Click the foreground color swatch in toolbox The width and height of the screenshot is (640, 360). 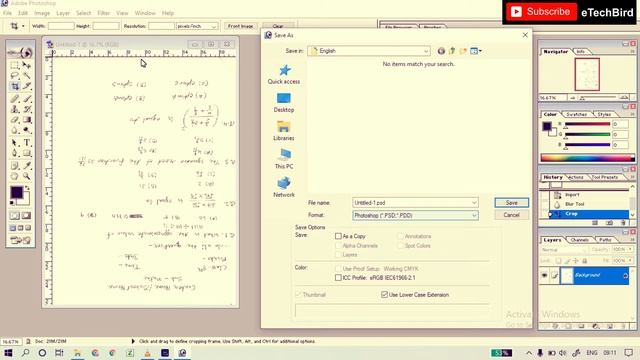pos(17,192)
